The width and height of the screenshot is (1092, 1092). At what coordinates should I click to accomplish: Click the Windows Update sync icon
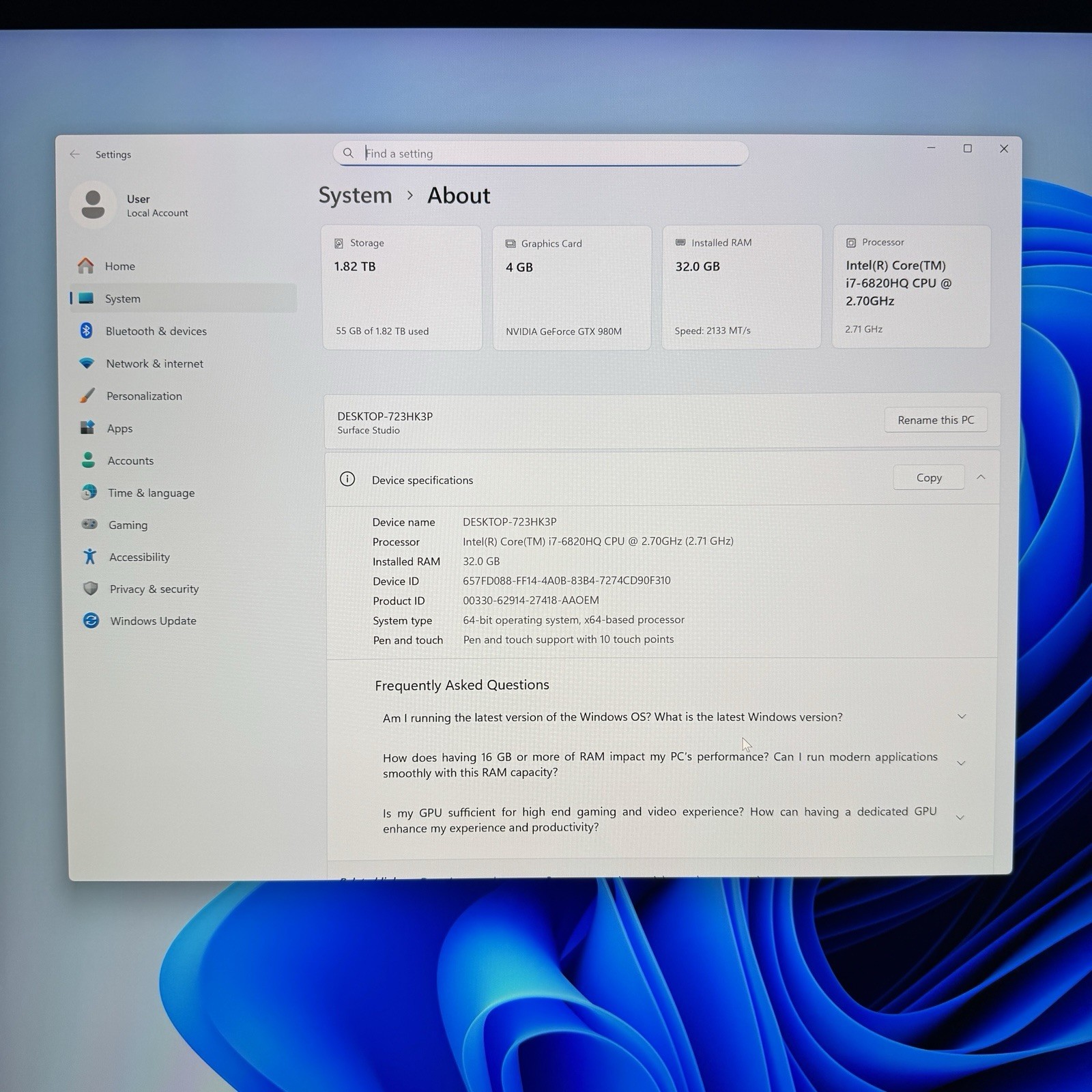pyautogui.click(x=91, y=620)
